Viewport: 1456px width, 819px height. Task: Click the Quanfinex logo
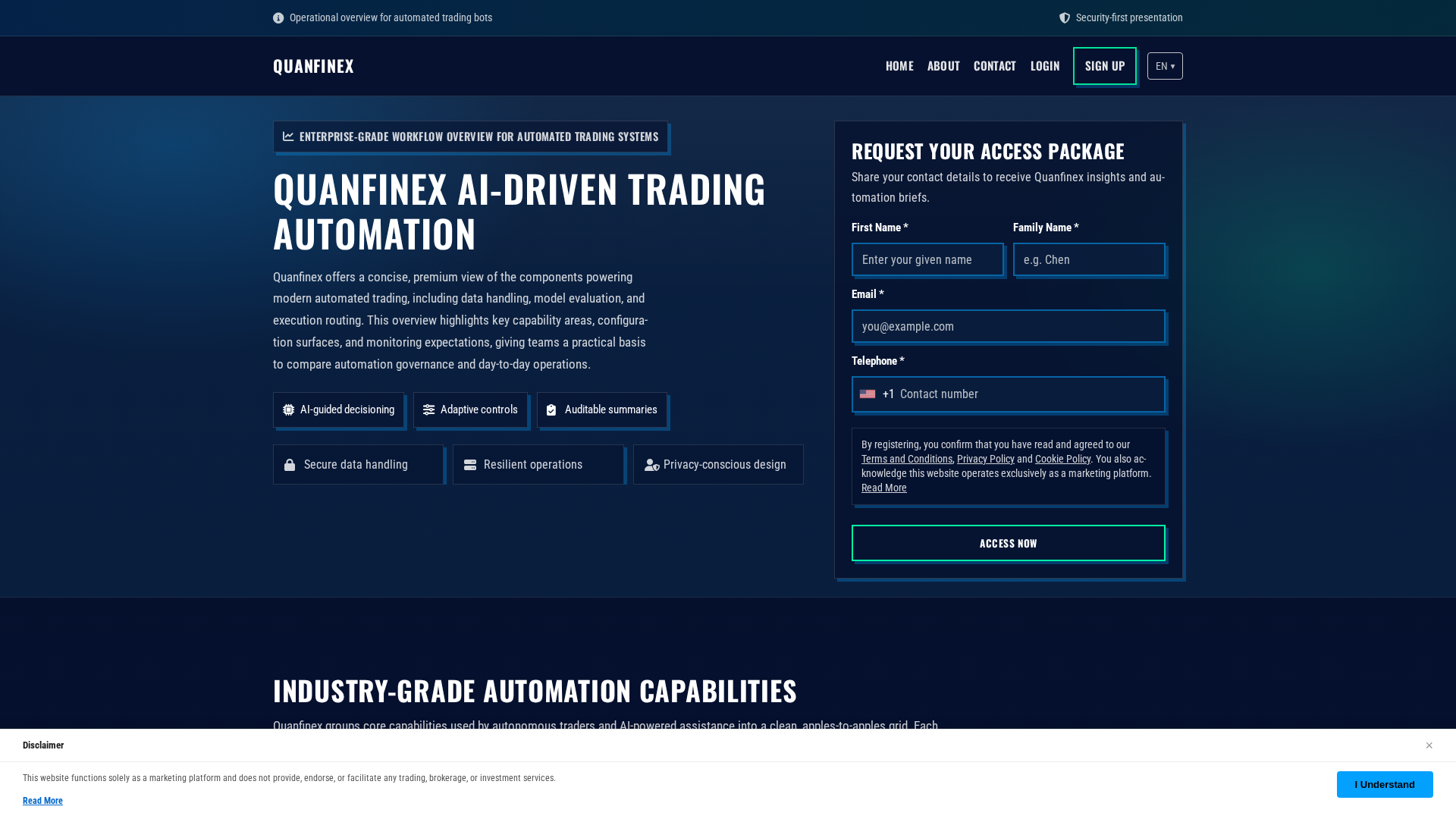point(313,66)
